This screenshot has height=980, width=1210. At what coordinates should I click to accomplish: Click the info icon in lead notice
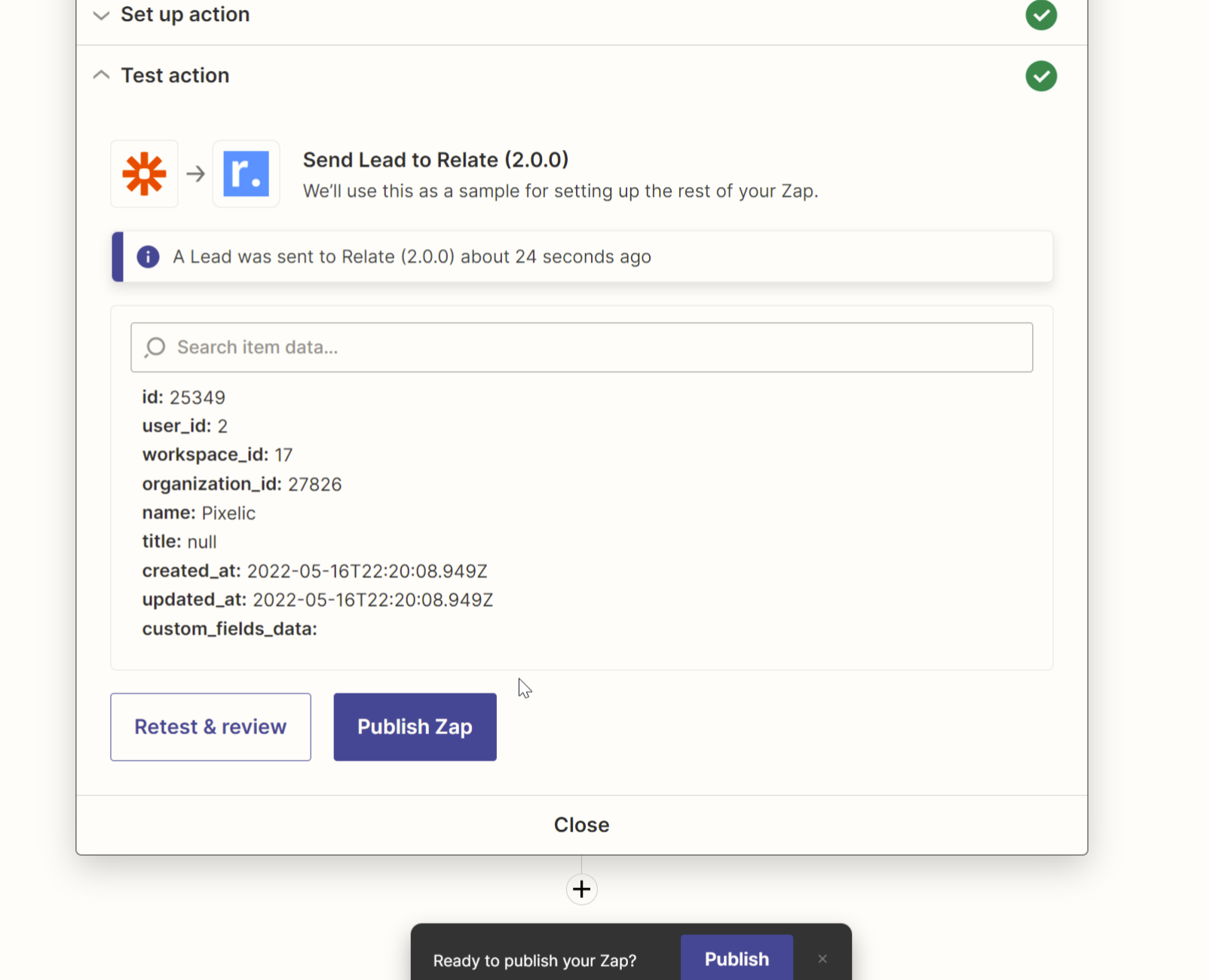[148, 257]
